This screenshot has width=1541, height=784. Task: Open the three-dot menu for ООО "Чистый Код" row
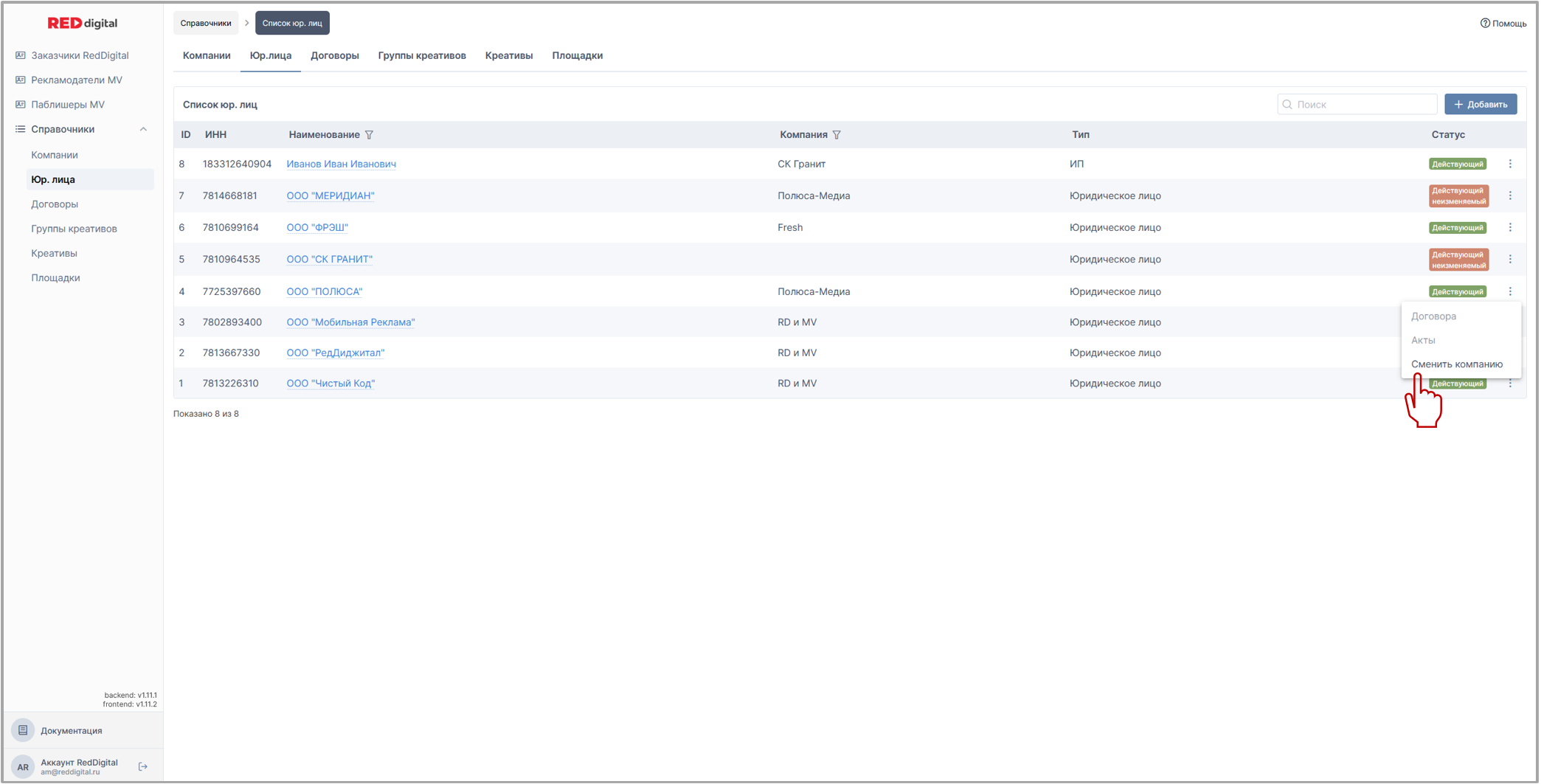click(1510, 384)
